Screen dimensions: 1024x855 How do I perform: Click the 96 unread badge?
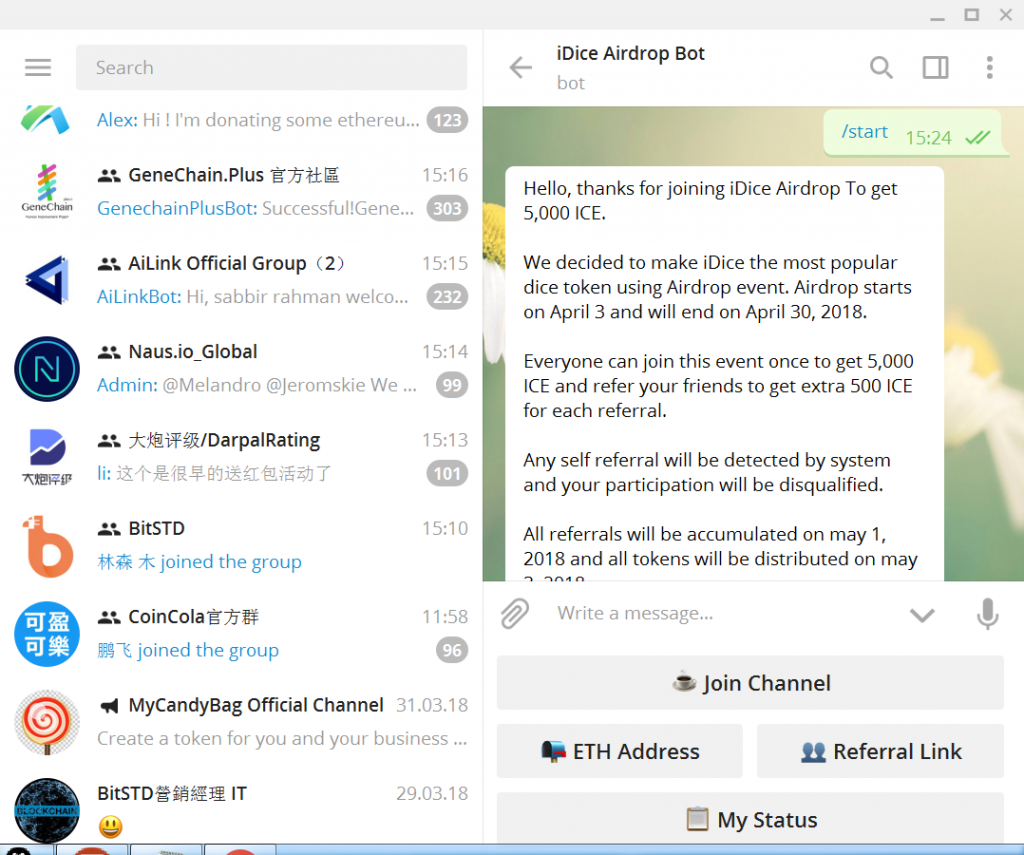tap(452, 651)
